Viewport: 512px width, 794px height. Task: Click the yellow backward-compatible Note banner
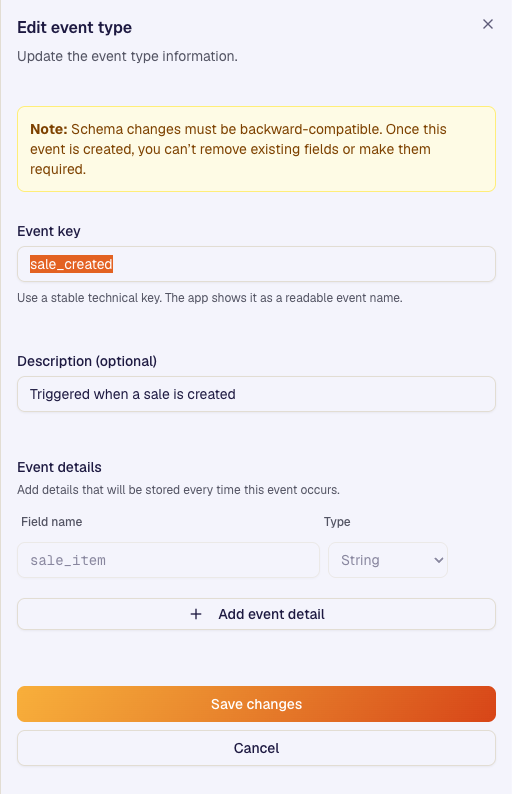point(256,149)
